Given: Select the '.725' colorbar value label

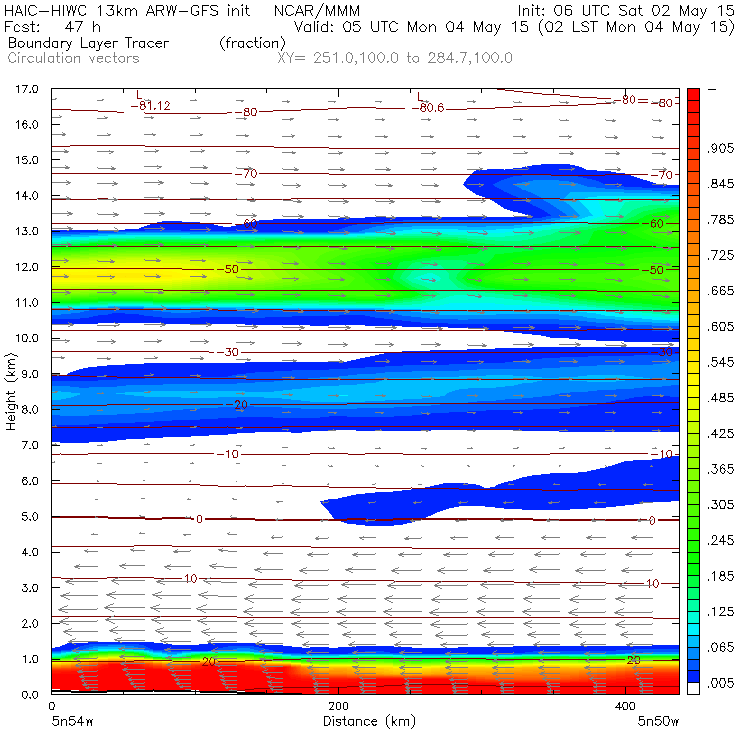Looking at the screenshot, I should pyautogui.click(x=721, y=255).
